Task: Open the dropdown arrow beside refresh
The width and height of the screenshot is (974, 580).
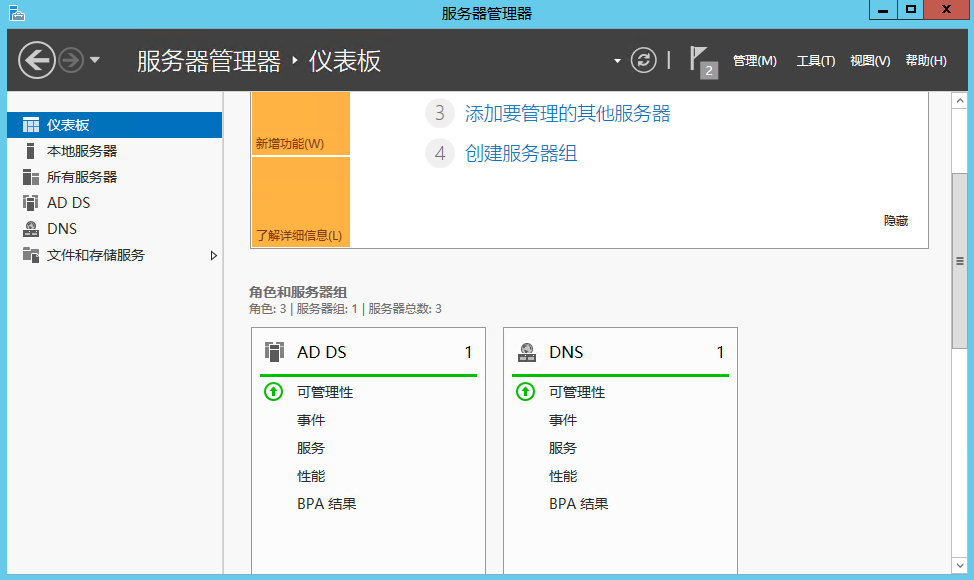Action: (x=617, y=61)
